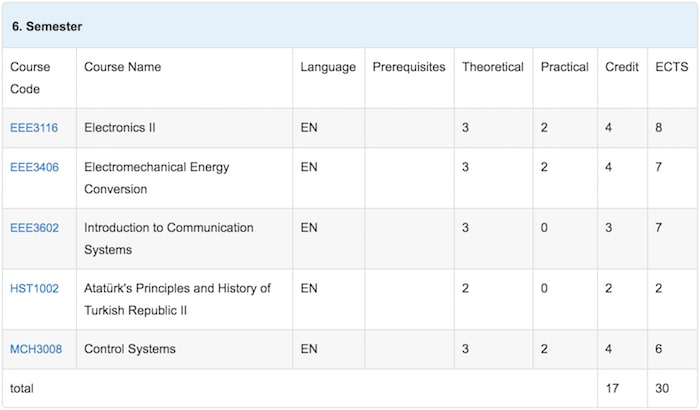Open the MCH3008 course link

point(36,349)
